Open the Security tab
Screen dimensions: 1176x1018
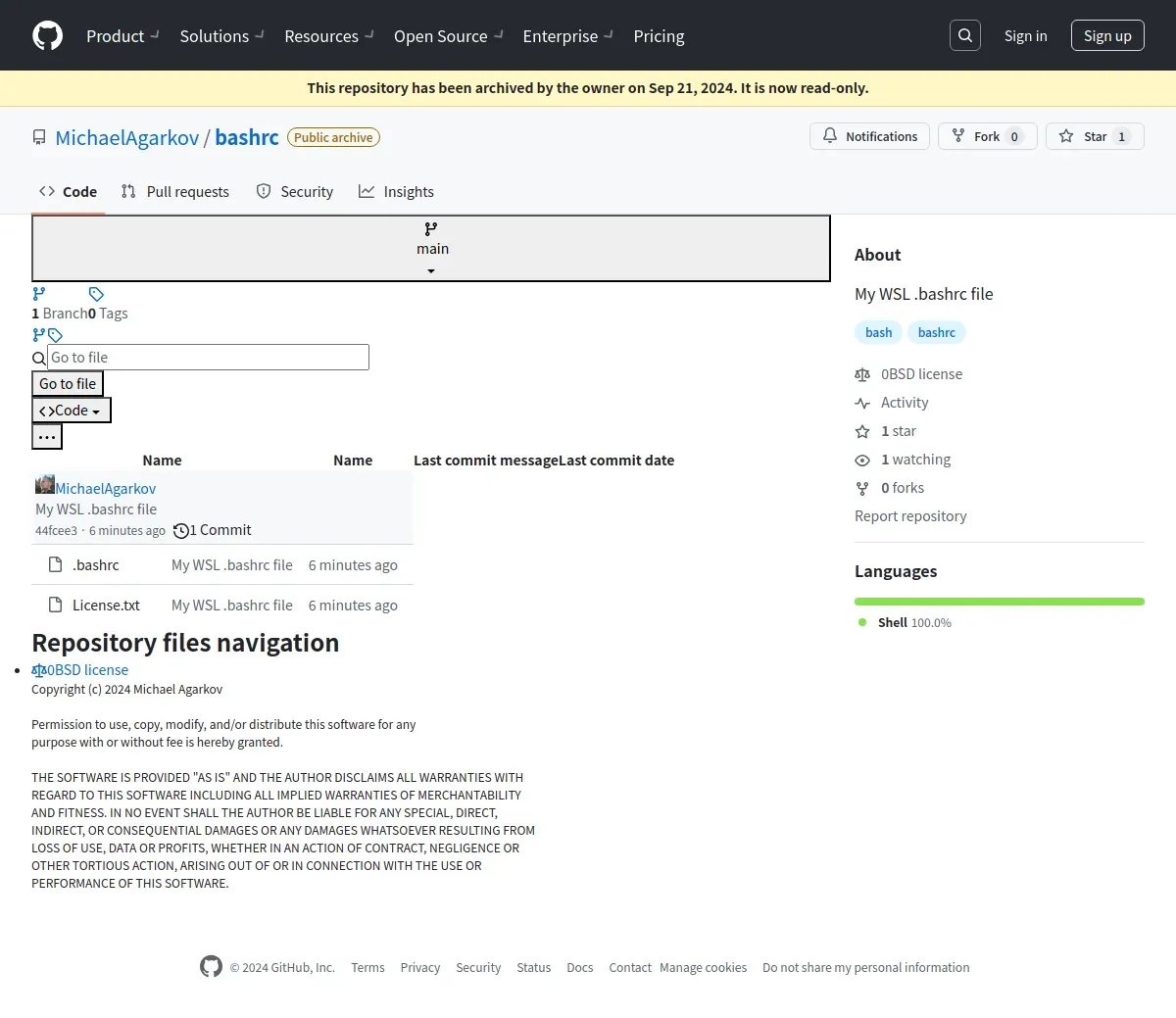(295, 192)
